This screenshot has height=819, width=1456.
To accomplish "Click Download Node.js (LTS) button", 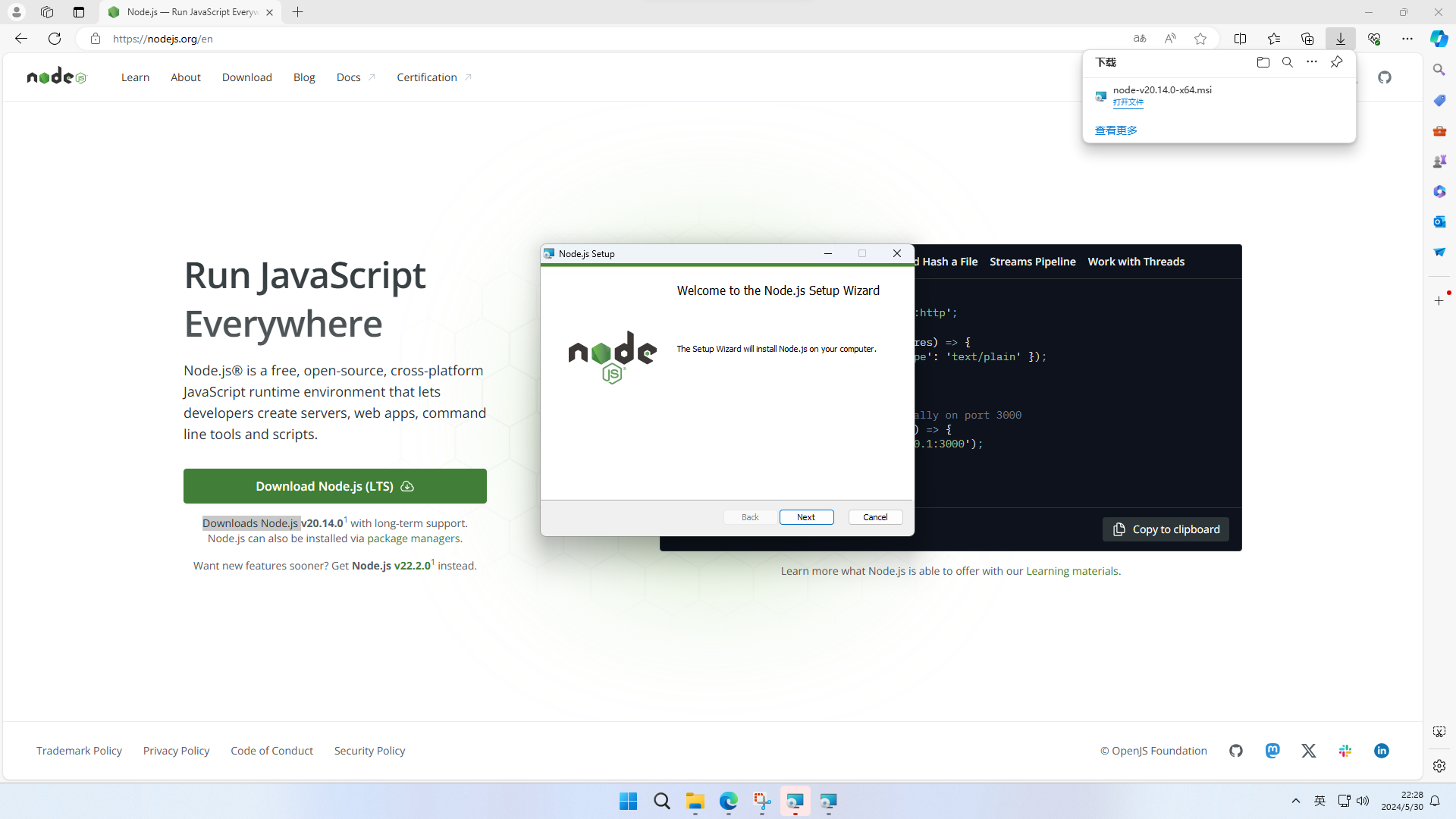I will (334, 486).
